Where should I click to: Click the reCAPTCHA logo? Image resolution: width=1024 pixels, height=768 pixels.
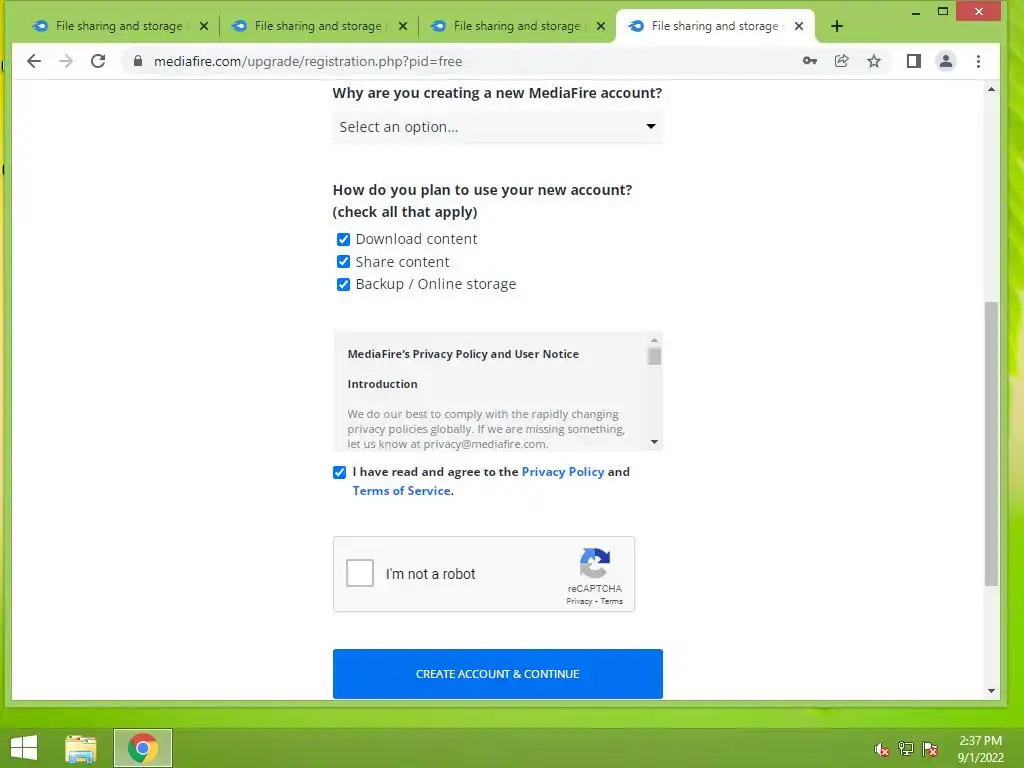click(x=594, y=563)
